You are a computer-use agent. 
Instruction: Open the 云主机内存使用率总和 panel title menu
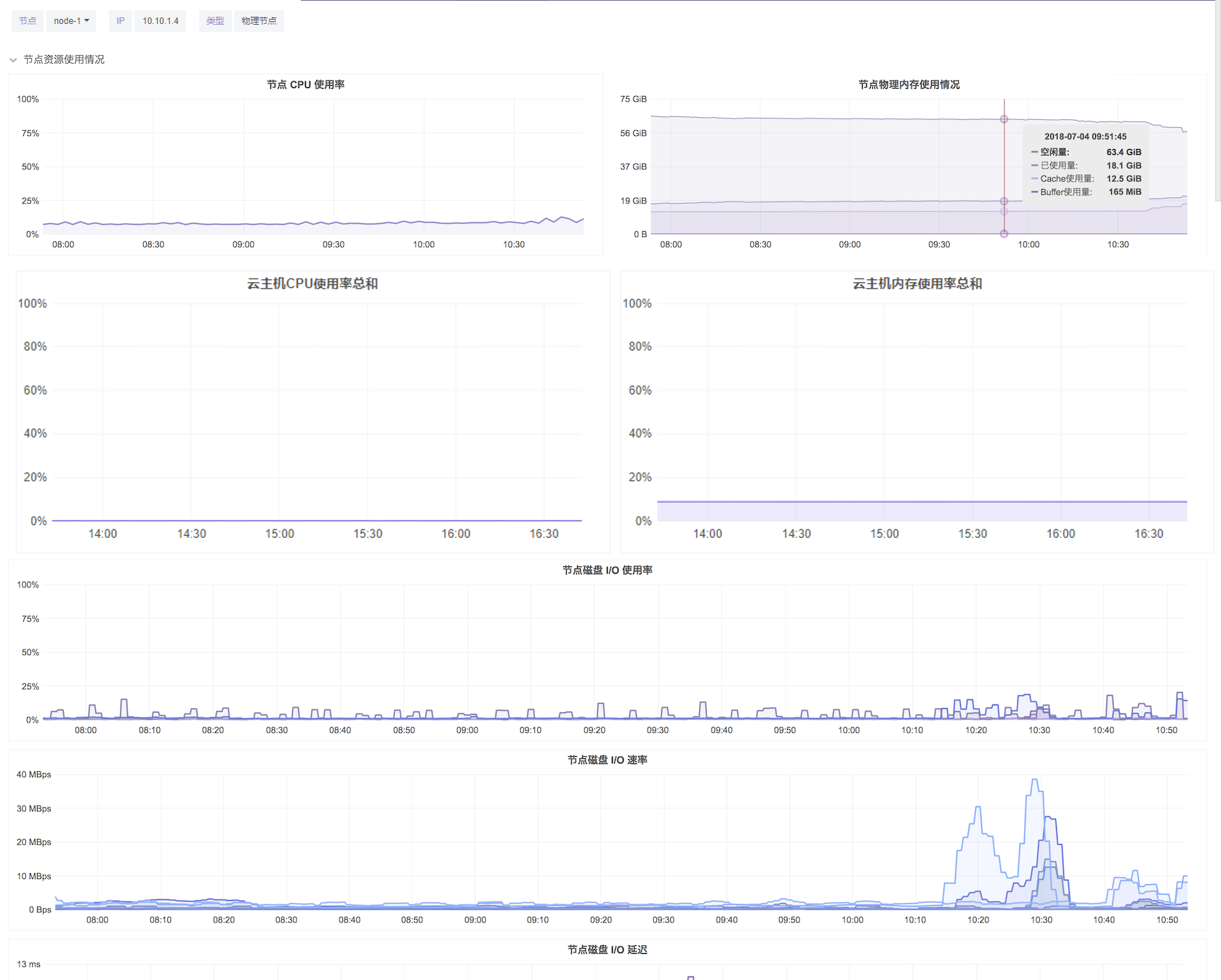(916, 284)
